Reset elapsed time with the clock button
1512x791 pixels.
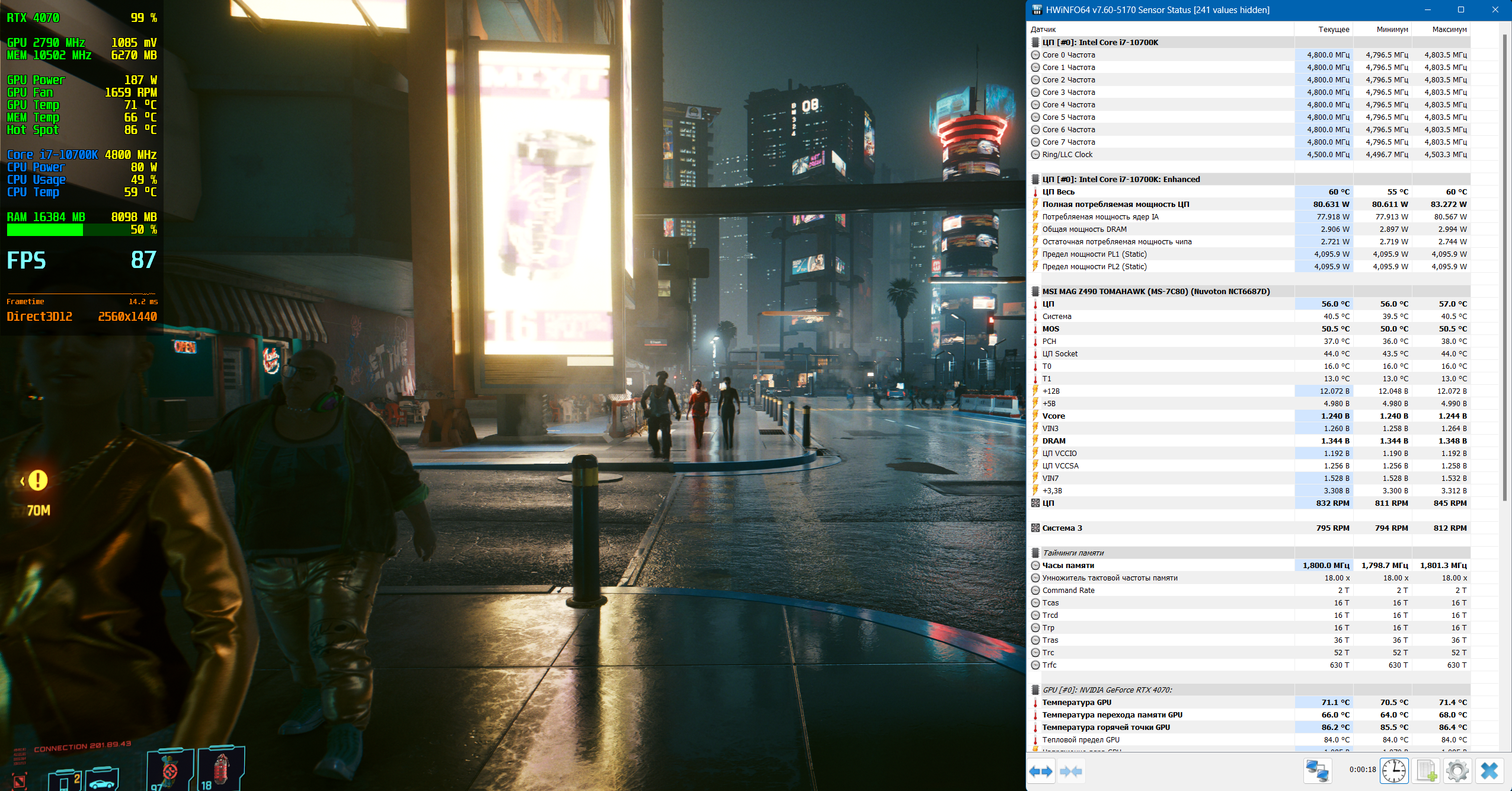[x=1394, y=771]
